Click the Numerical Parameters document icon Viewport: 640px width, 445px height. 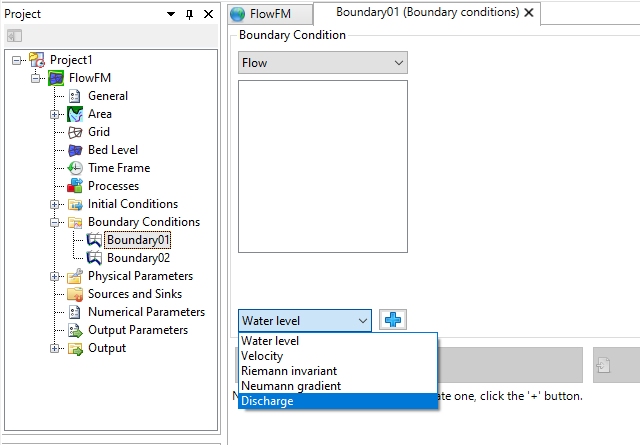(x=75, y=312)
